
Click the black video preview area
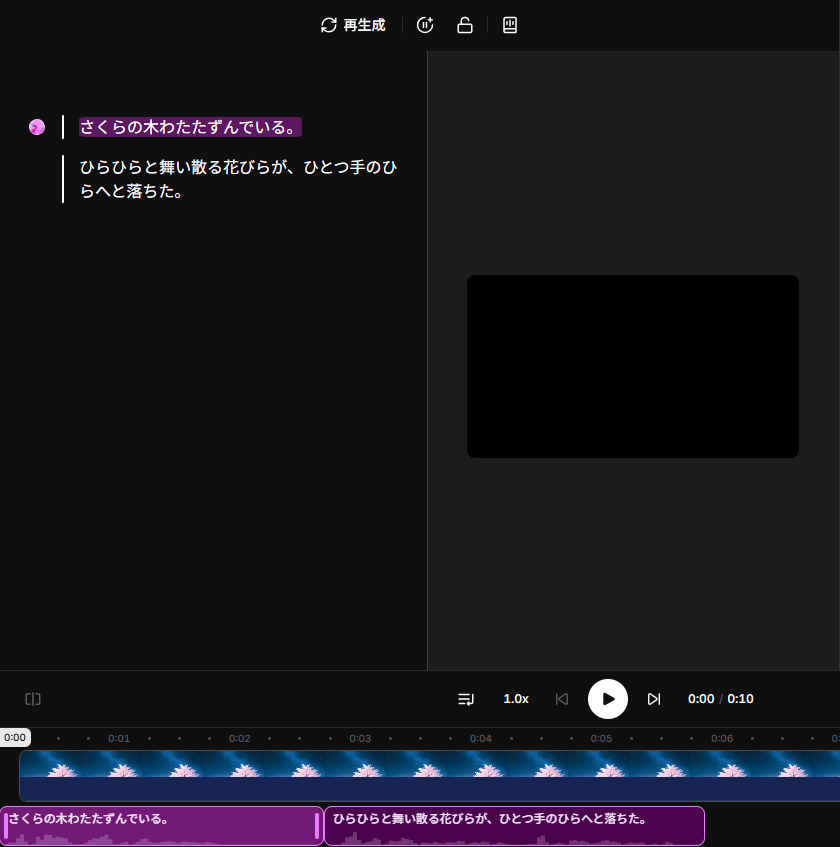[632, 366]
